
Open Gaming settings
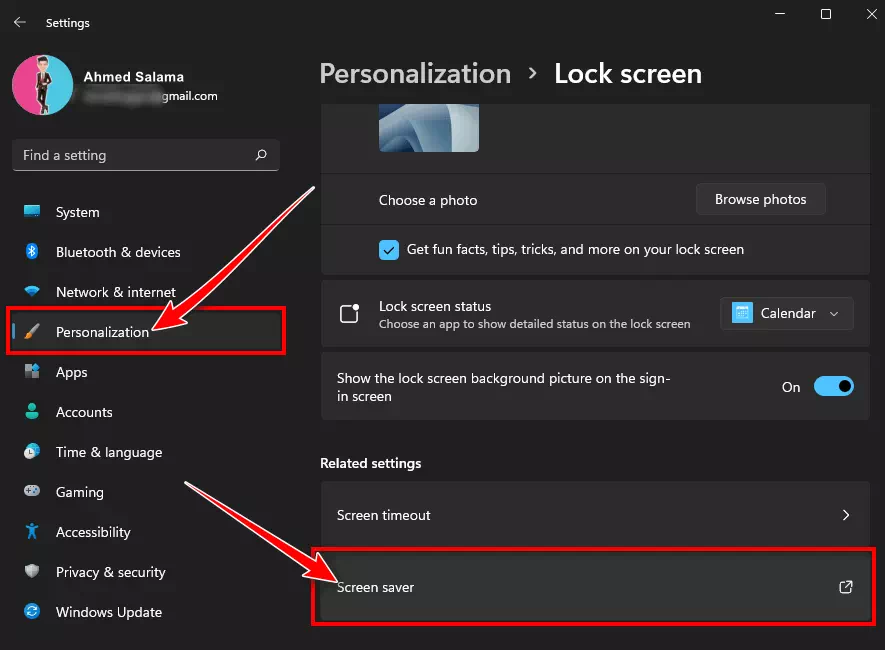click(146, 492)
